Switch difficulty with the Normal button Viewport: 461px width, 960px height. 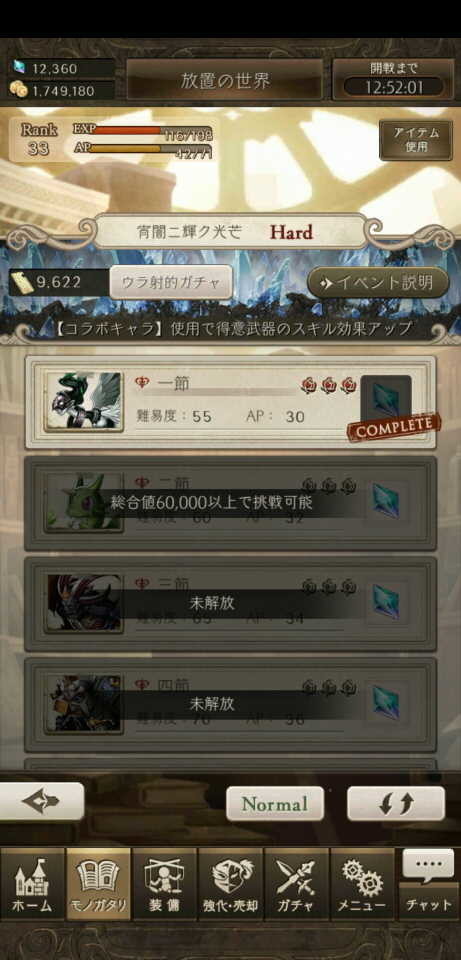pos(275,803)
